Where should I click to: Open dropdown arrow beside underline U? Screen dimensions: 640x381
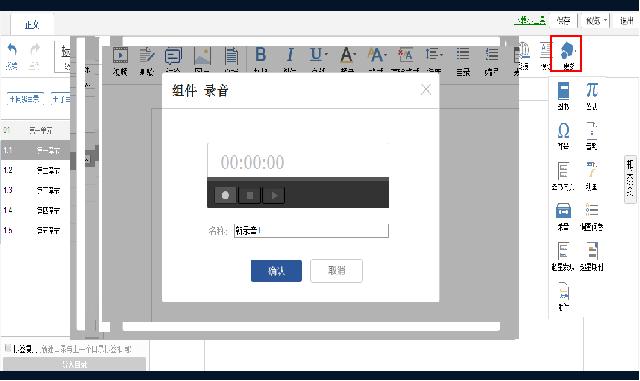click(x=326, y=54)
